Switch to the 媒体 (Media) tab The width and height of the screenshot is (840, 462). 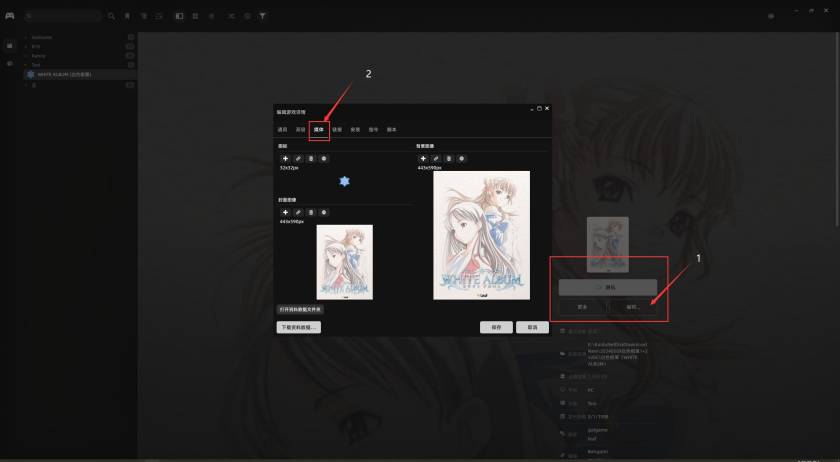319,130
